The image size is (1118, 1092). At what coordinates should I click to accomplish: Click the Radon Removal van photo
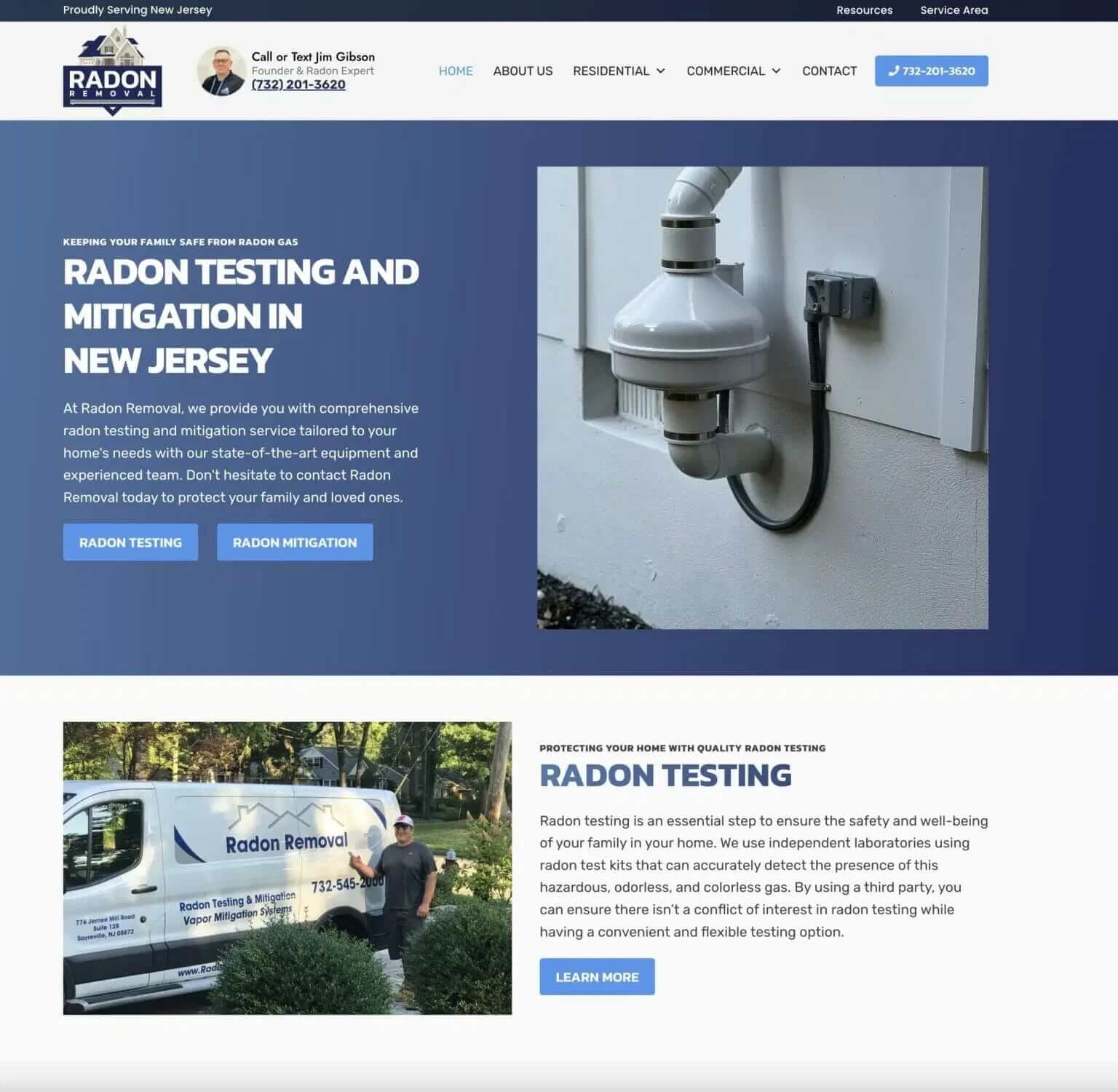[x=288, y=868]
